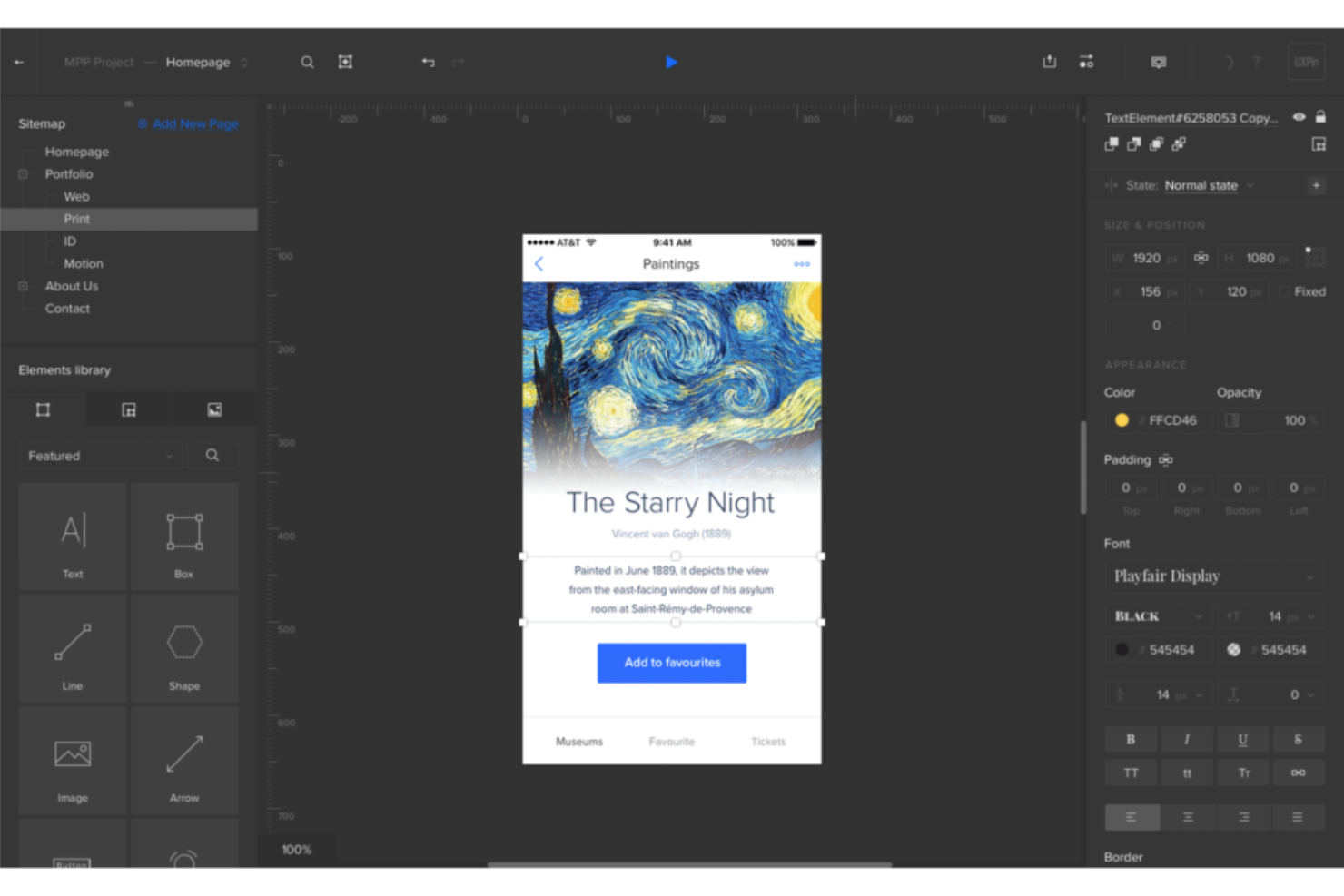Toggle the width-height link constraint icon

coord(1201,258)
